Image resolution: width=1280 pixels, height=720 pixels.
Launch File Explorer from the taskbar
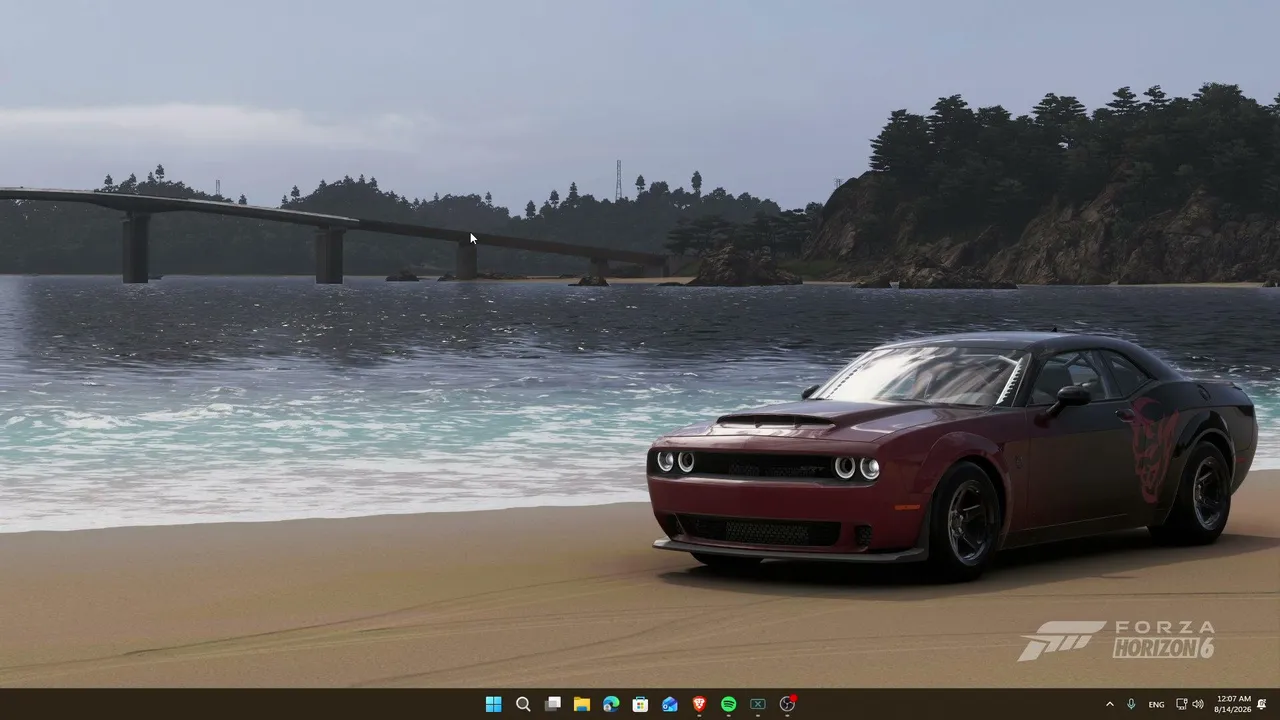click(581, 704)
